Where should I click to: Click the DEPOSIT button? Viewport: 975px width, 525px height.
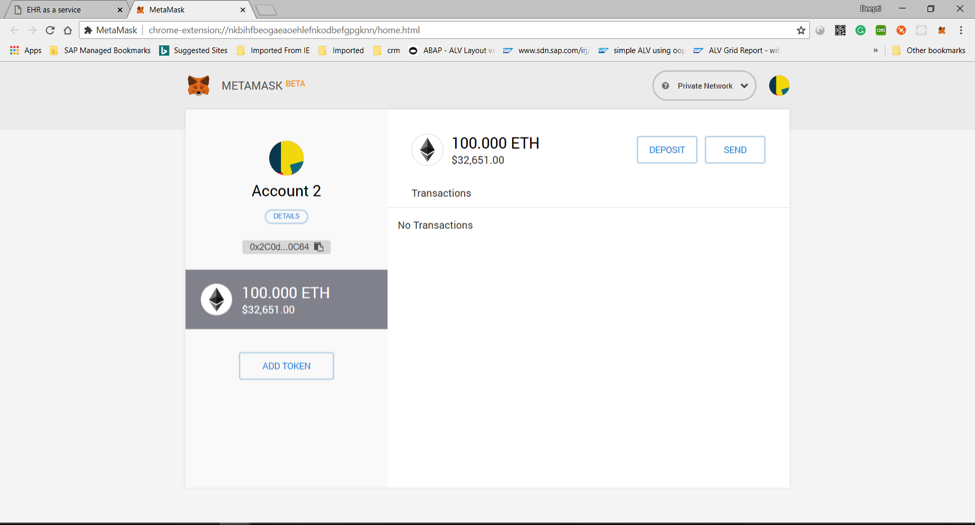tap(667, 150)
